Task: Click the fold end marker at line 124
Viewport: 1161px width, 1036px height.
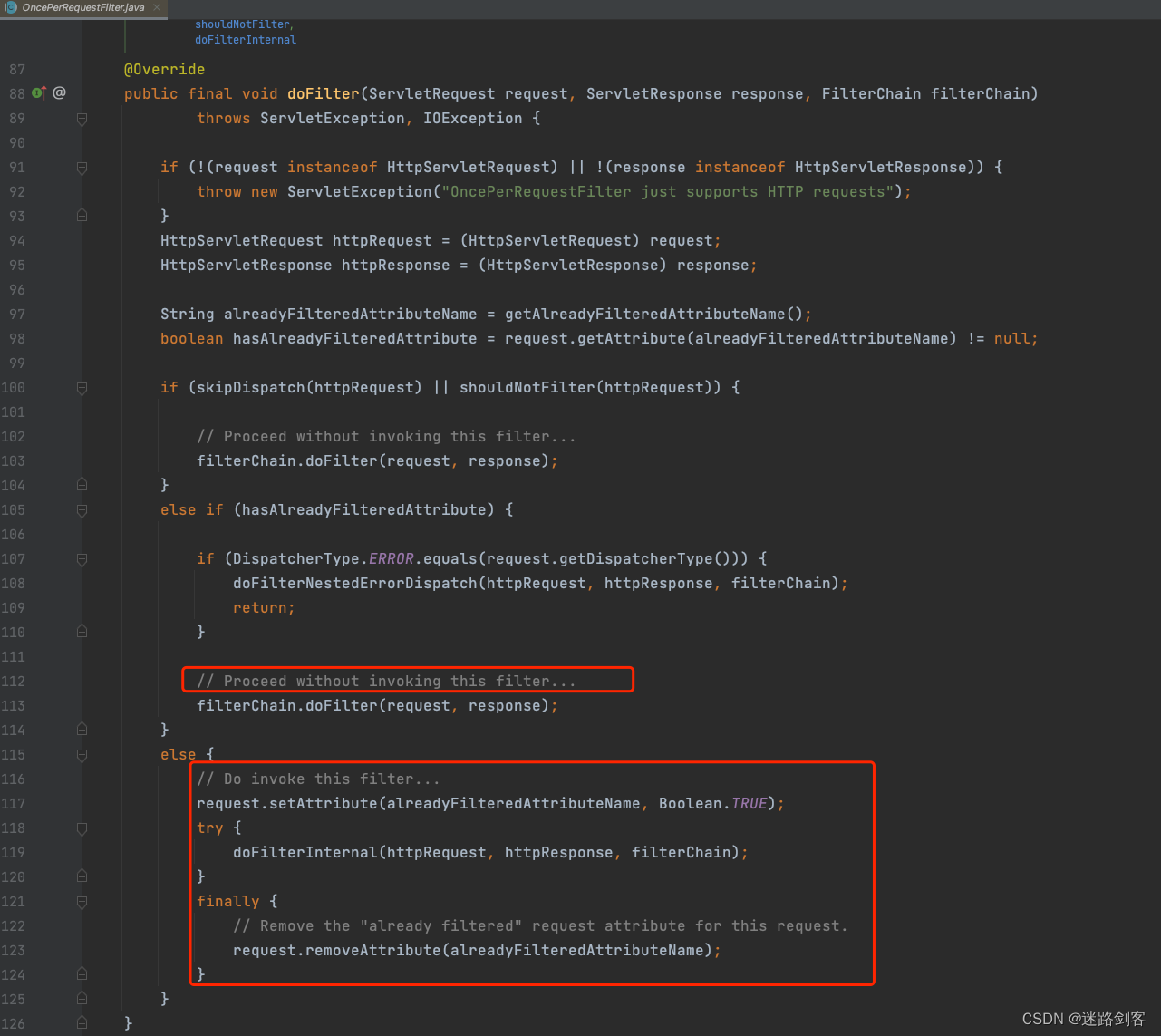Action: pos(82,974)
